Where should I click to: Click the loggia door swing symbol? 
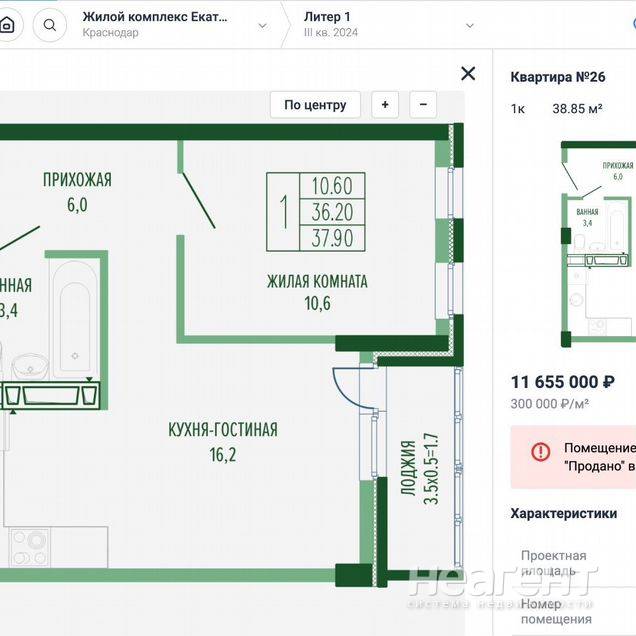(x=345, y=388)
